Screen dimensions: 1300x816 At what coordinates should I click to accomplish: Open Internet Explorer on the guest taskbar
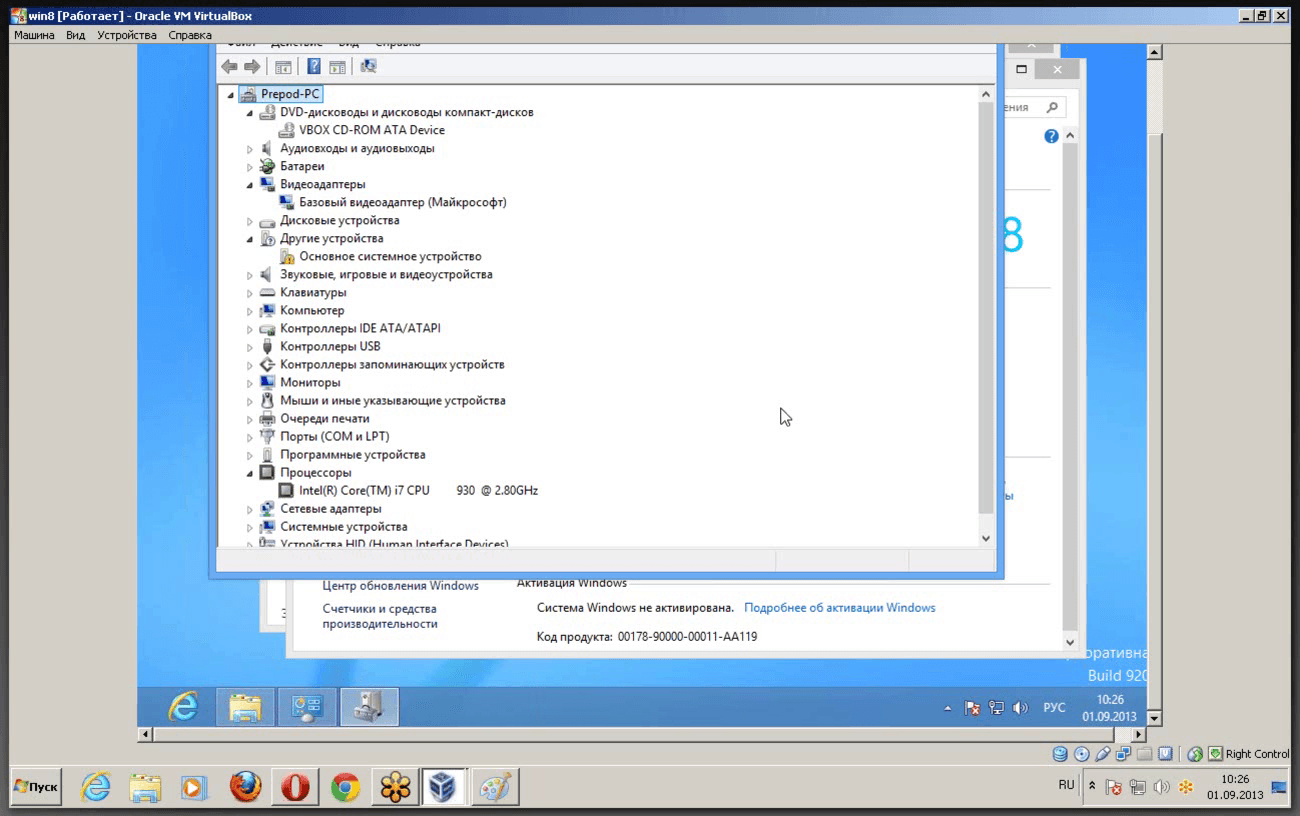[183, 707]
